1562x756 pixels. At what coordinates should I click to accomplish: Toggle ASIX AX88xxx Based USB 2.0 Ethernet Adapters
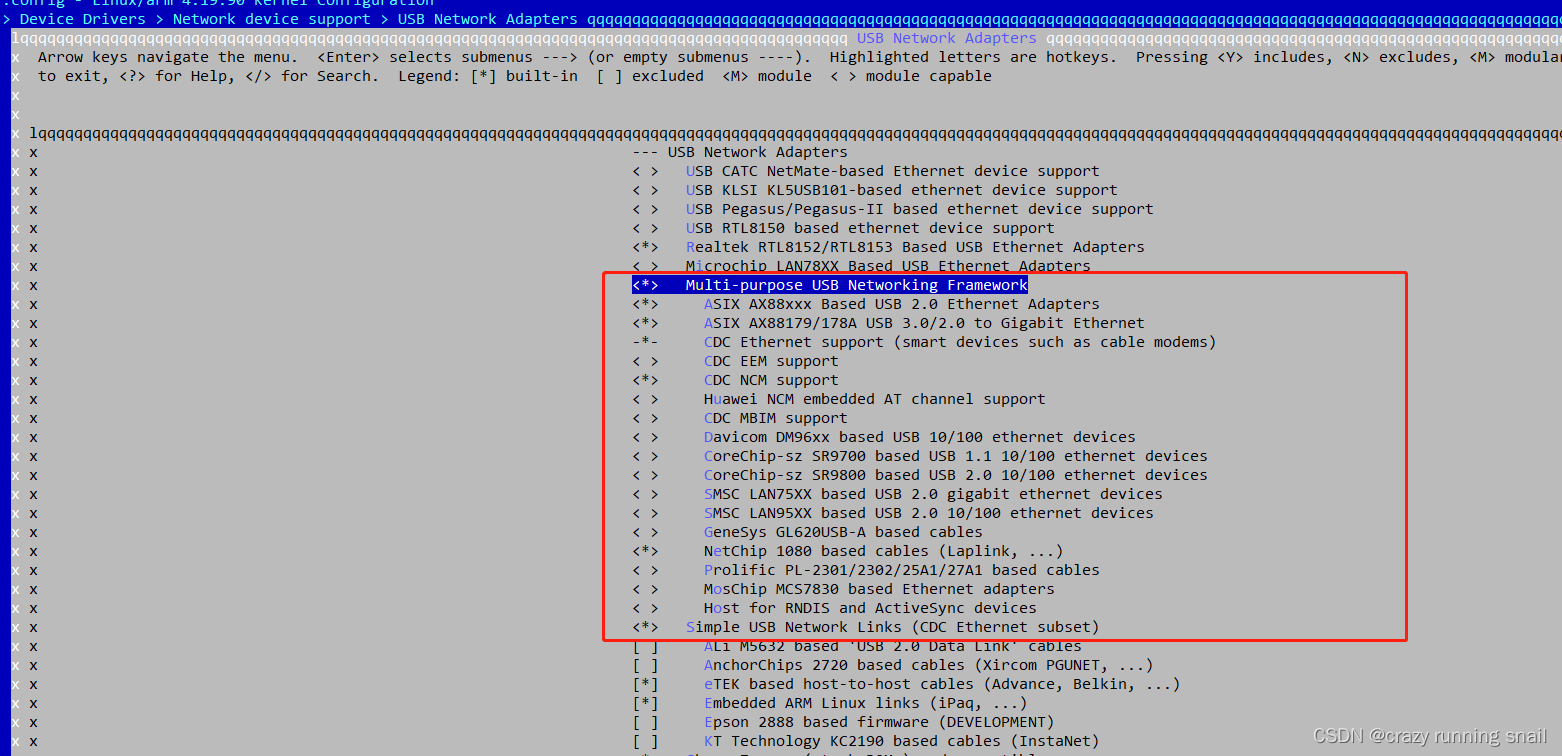[866, 304]
